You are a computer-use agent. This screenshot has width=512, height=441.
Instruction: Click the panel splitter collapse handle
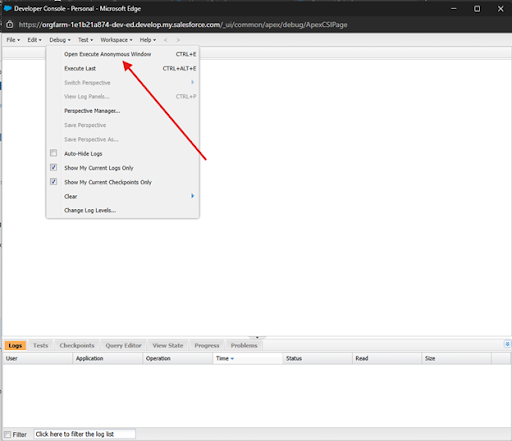coord(257,337)
